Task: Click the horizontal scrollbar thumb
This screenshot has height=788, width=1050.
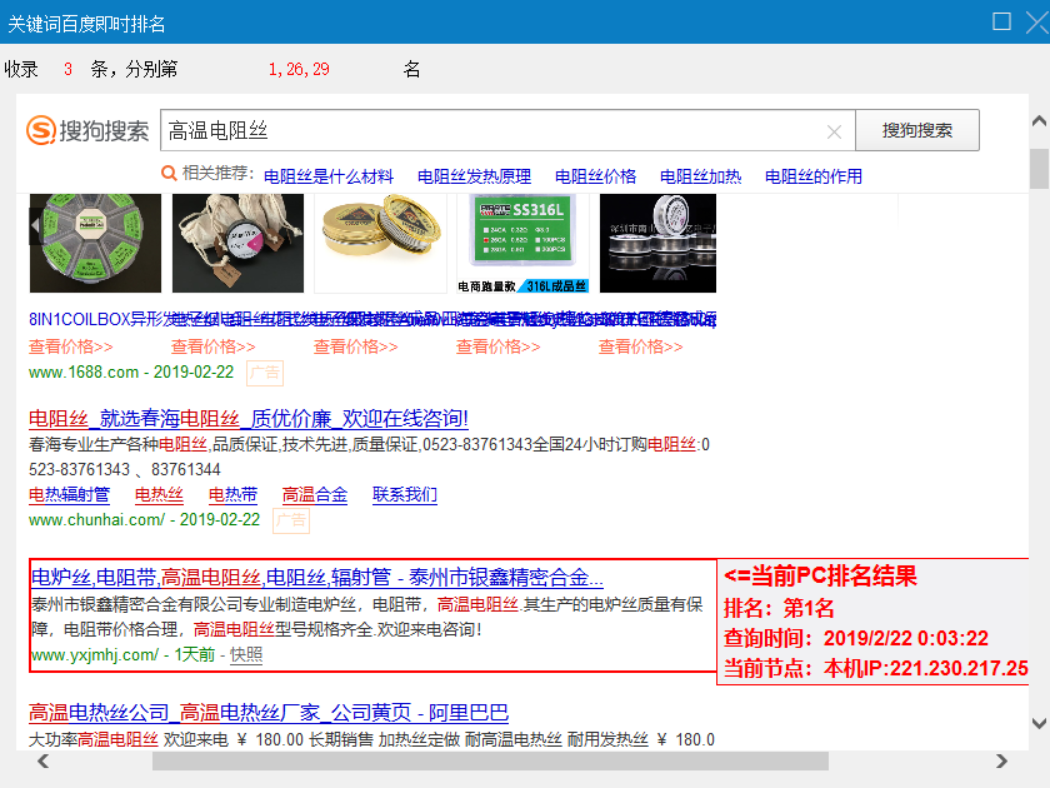Action: 490,761
